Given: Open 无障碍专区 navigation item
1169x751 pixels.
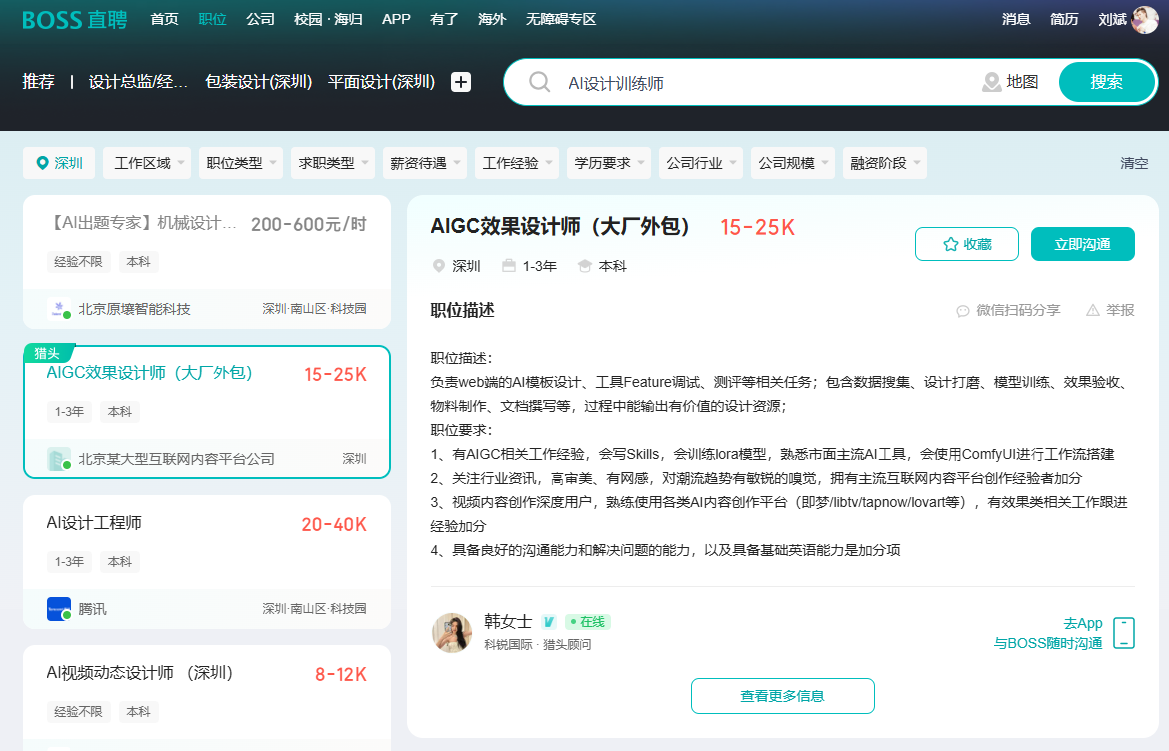Looking at the screenshot, I should [561, 19].
